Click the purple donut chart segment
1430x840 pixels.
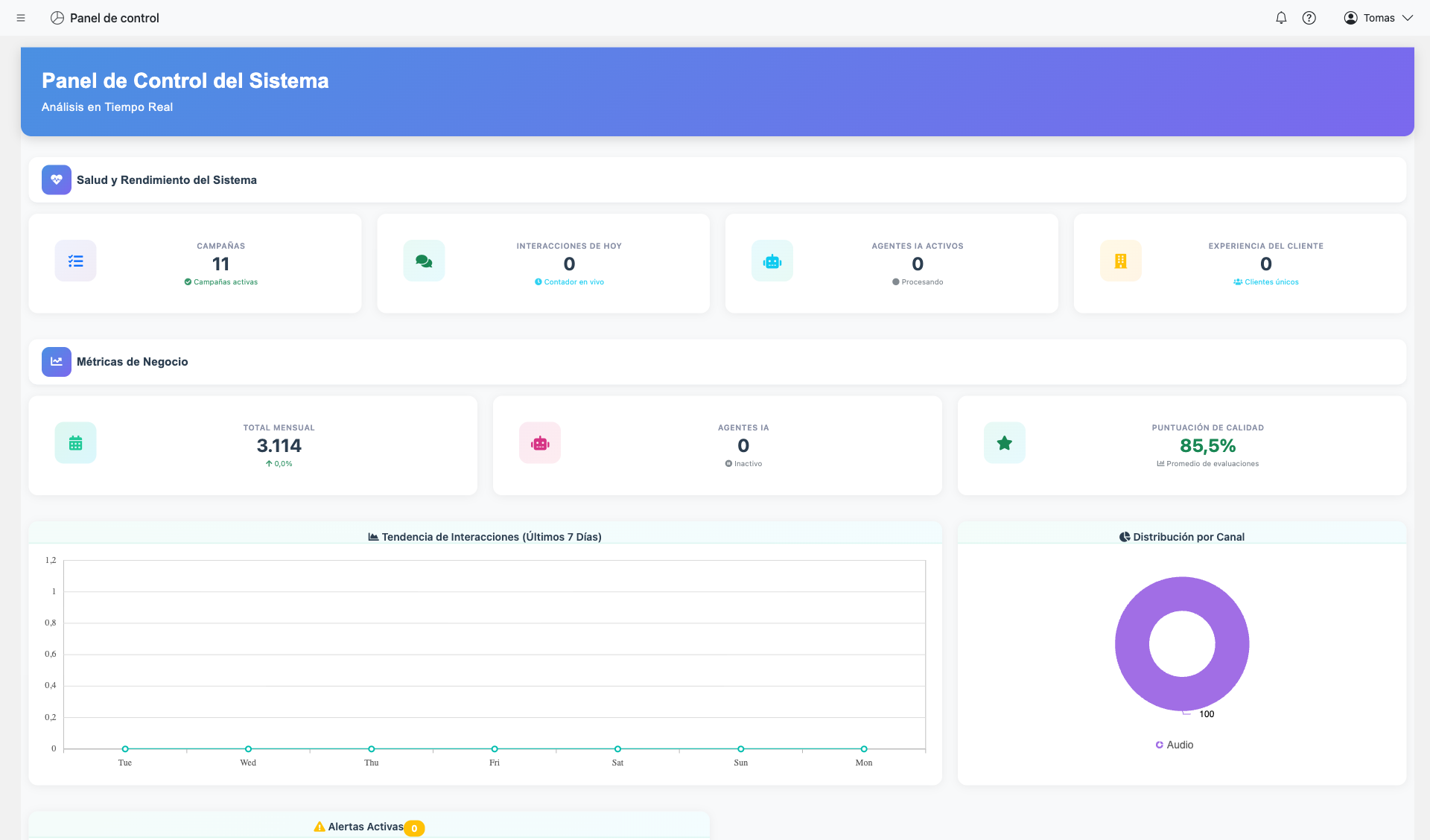pos(1132,644)
